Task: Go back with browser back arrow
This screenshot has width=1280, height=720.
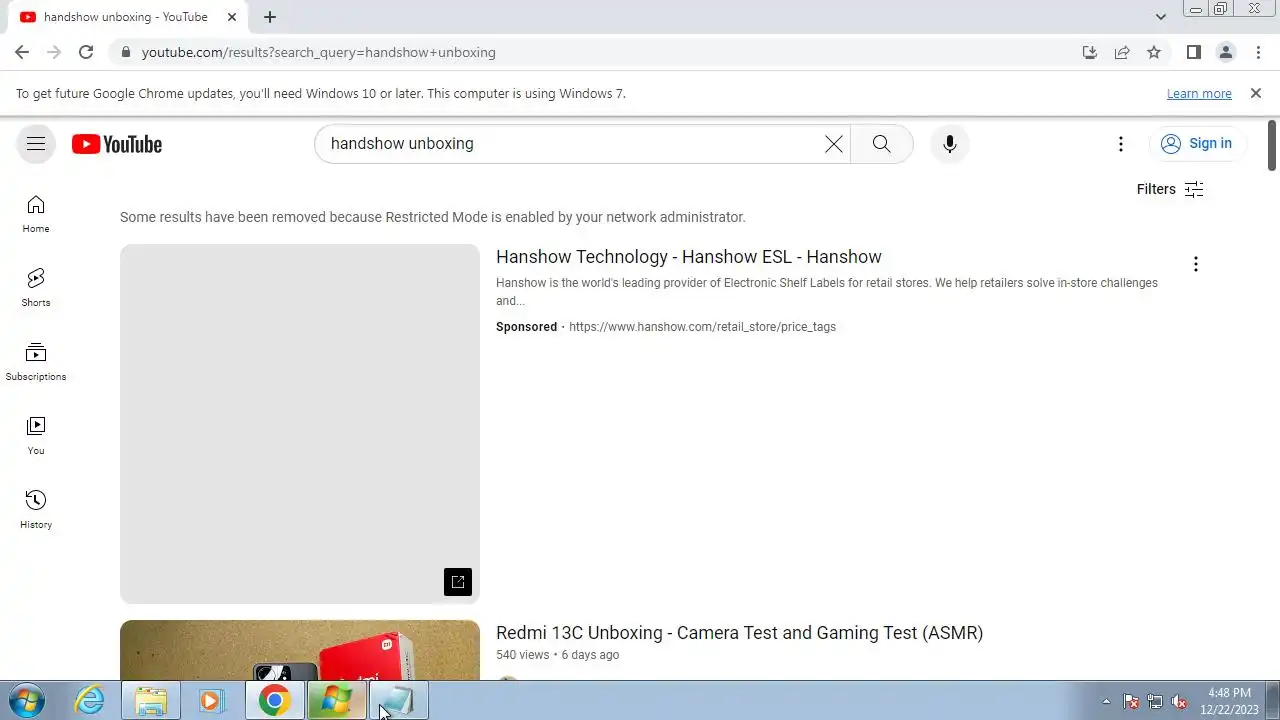Action: (x=22, y=52)
